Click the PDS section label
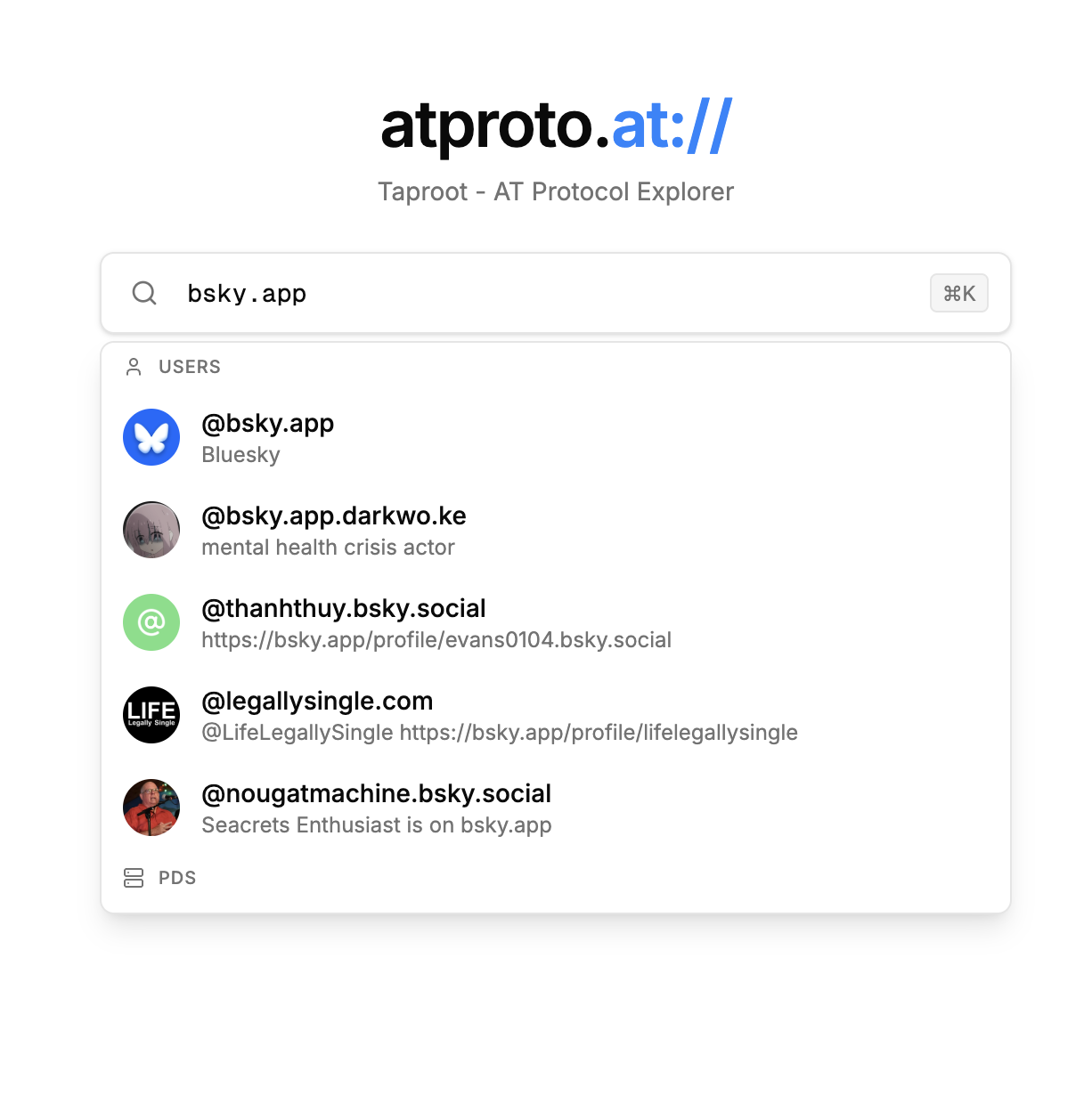The image size is (1092, 1104). coord(177,878)
